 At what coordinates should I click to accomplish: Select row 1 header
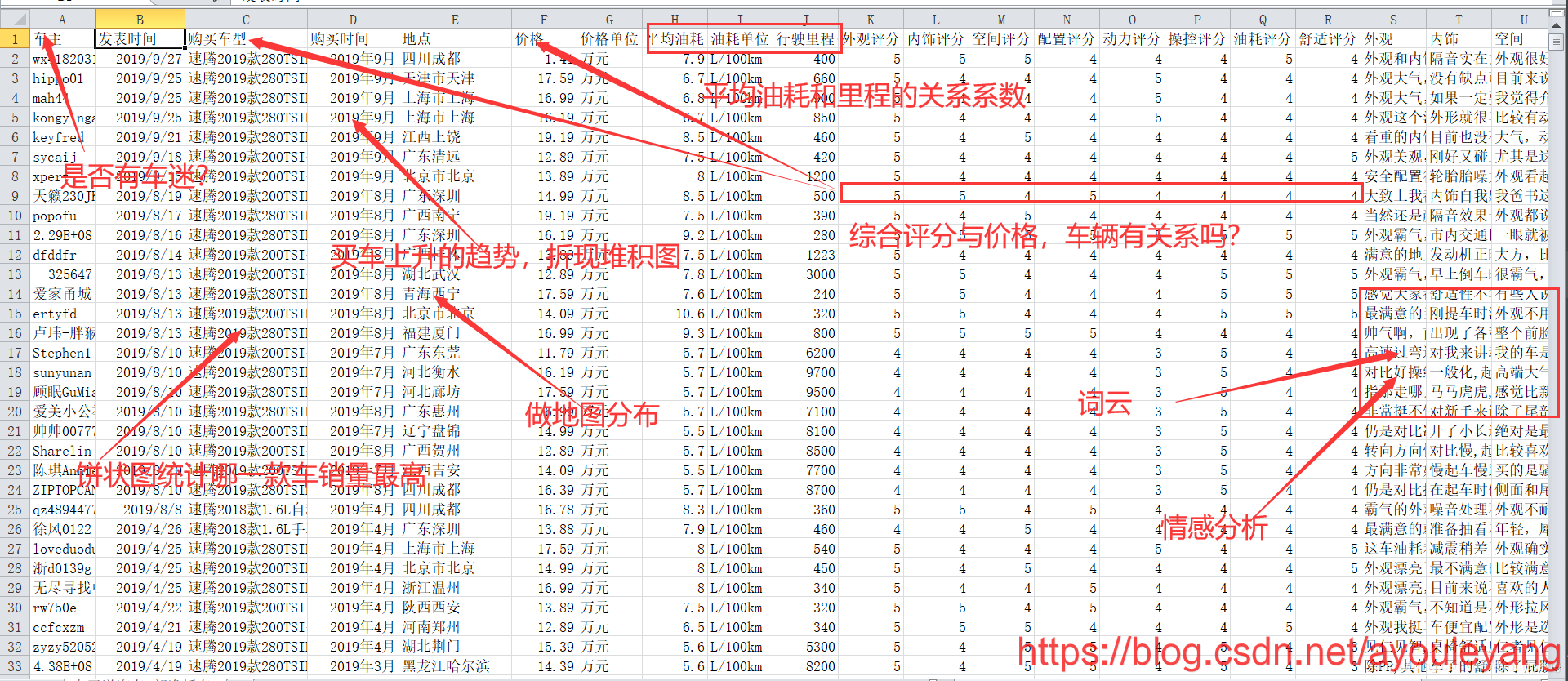(x=15, y=38)
